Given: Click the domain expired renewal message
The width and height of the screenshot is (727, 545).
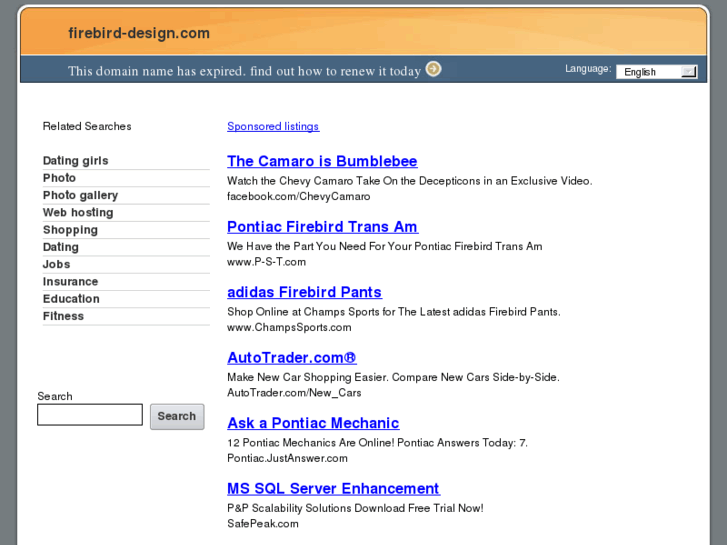Looking at the screenshot, I should coord(244,71).
